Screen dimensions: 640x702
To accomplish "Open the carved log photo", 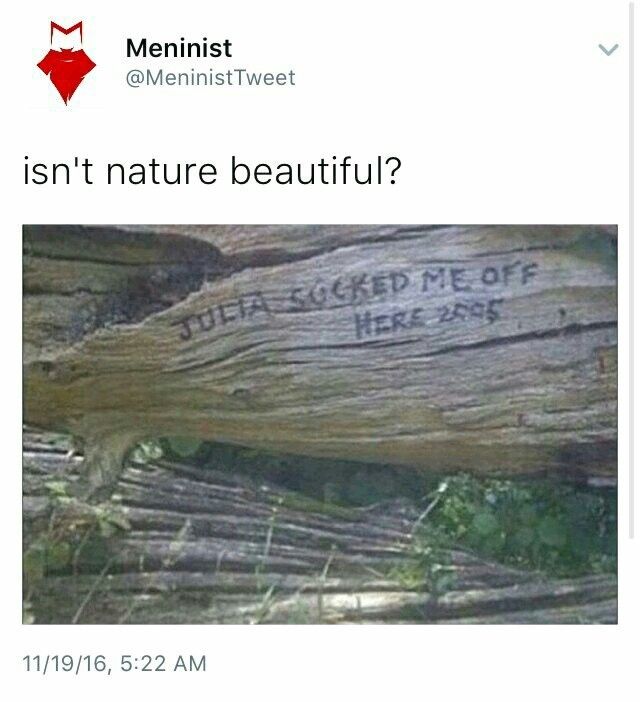I will pos(320,424).
